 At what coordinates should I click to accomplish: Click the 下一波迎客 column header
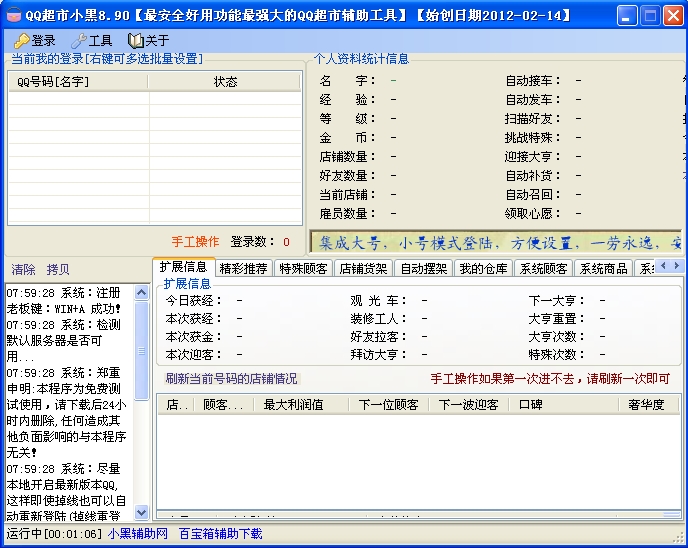point(469,405)
